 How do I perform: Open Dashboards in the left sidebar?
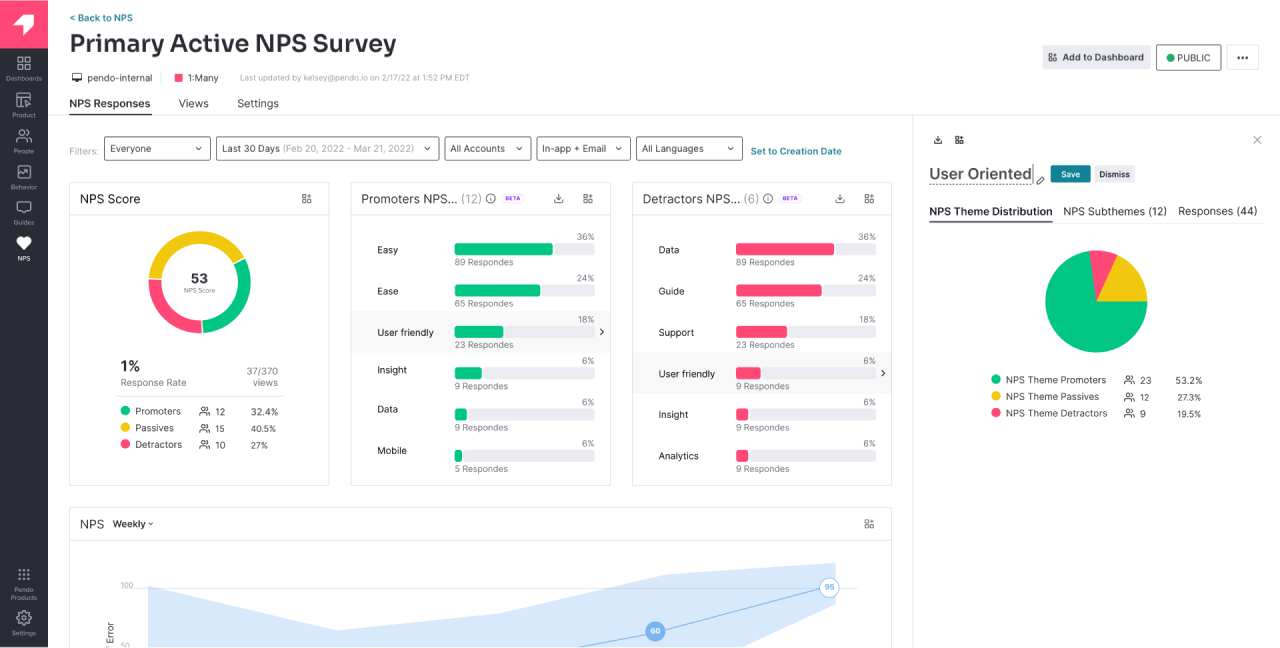[23, 68]
